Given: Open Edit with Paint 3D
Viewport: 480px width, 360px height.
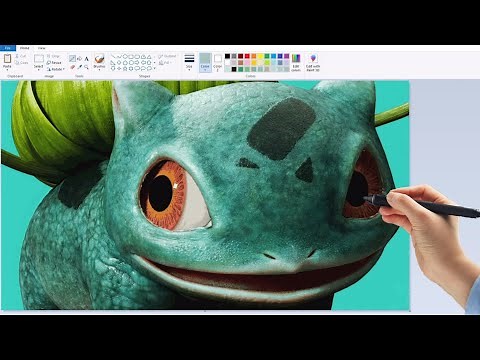Looking at the screenshot, I should click(x=313, y=62).
